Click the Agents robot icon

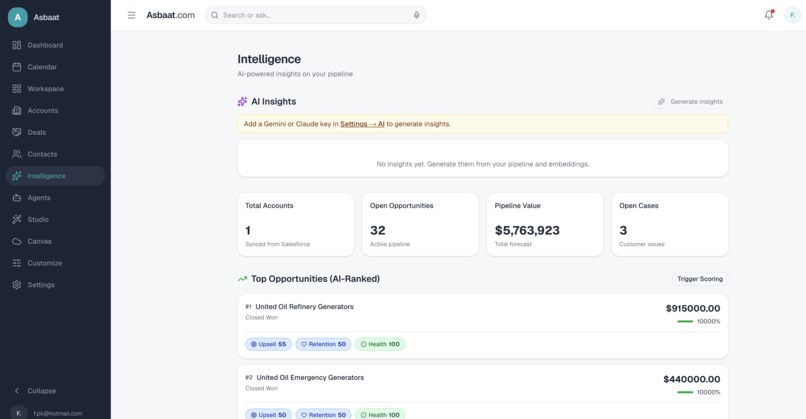17,197
